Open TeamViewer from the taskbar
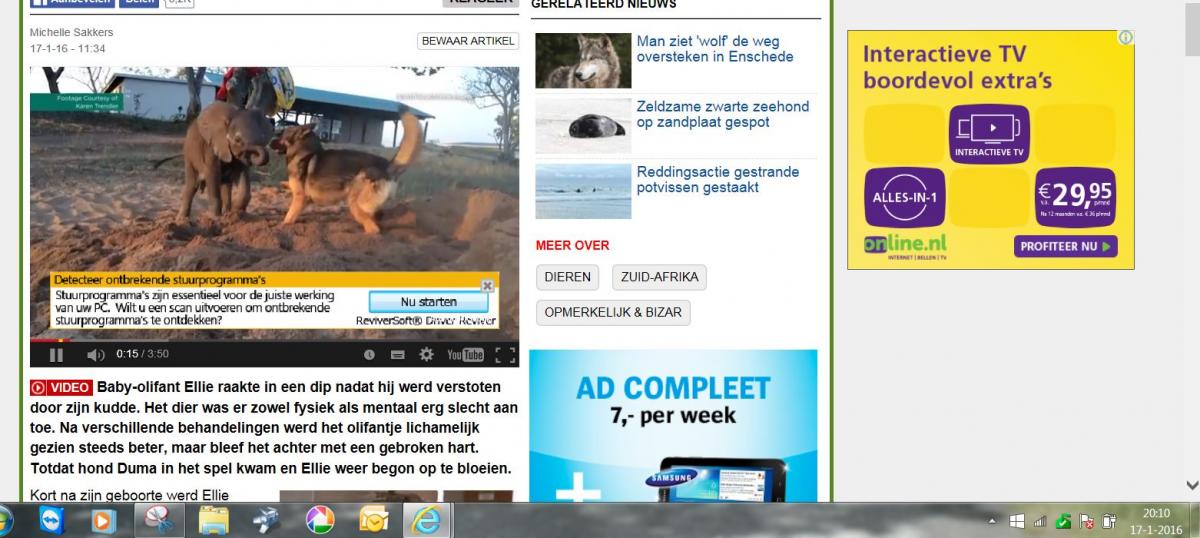 click(50, 520)
